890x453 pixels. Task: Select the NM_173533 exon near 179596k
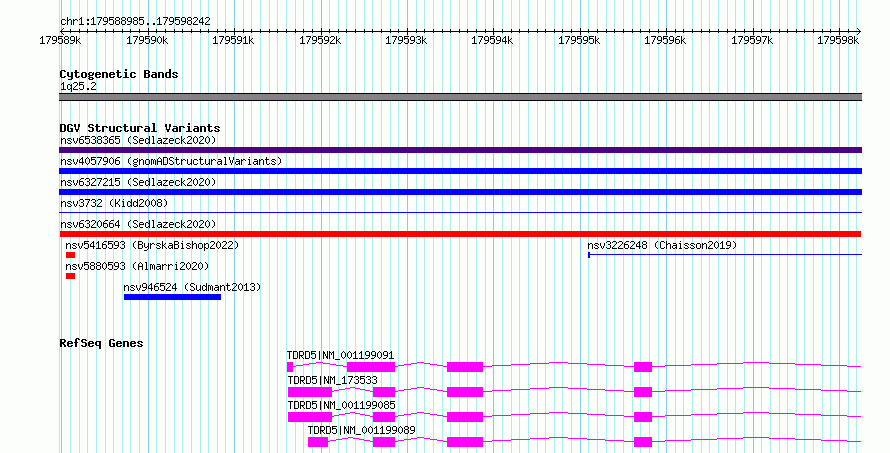(643, 392)
